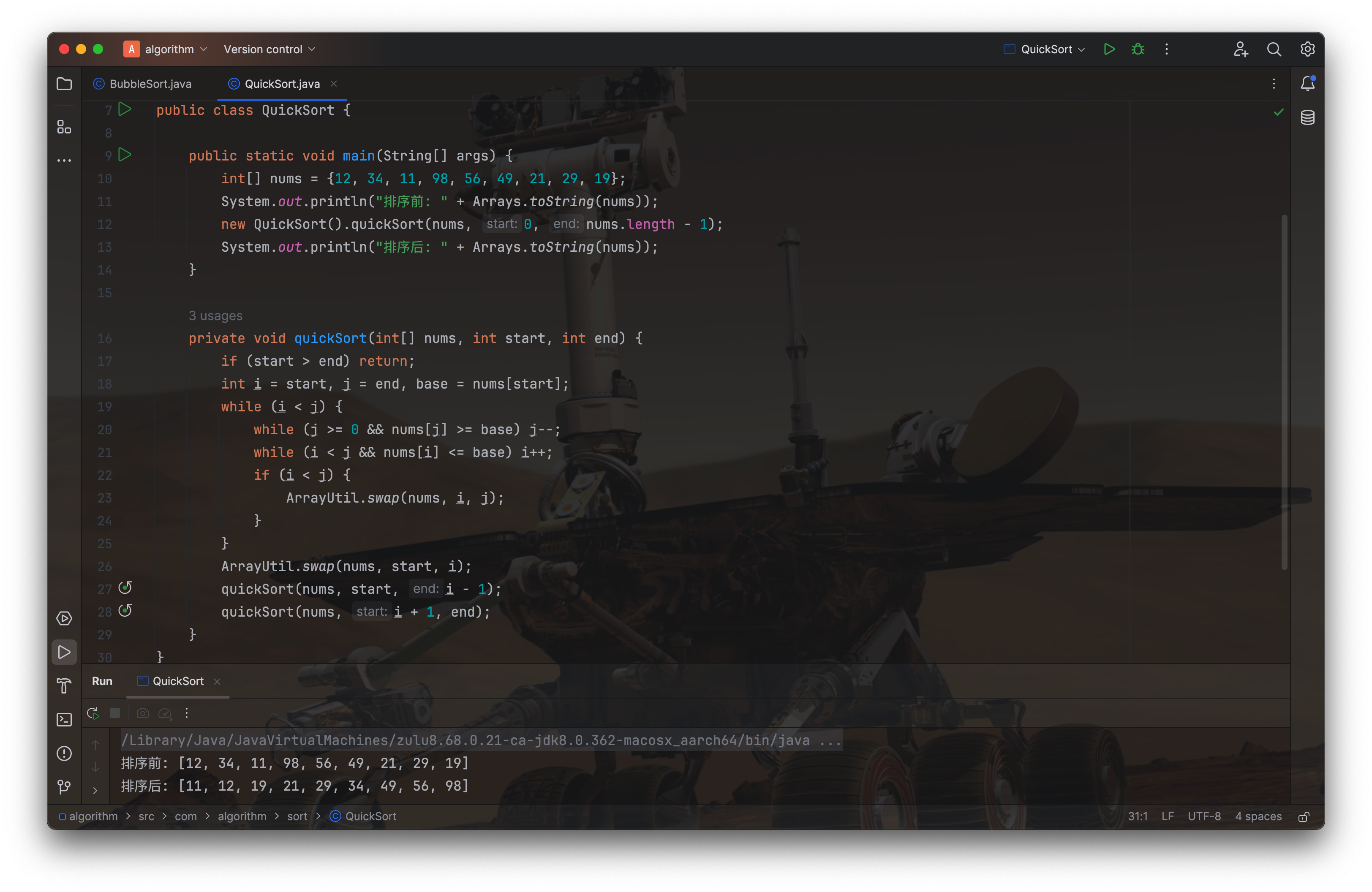Open the Version control dropdown
1372x892 pixels.
pyautogui.click(x=269, y=49)
